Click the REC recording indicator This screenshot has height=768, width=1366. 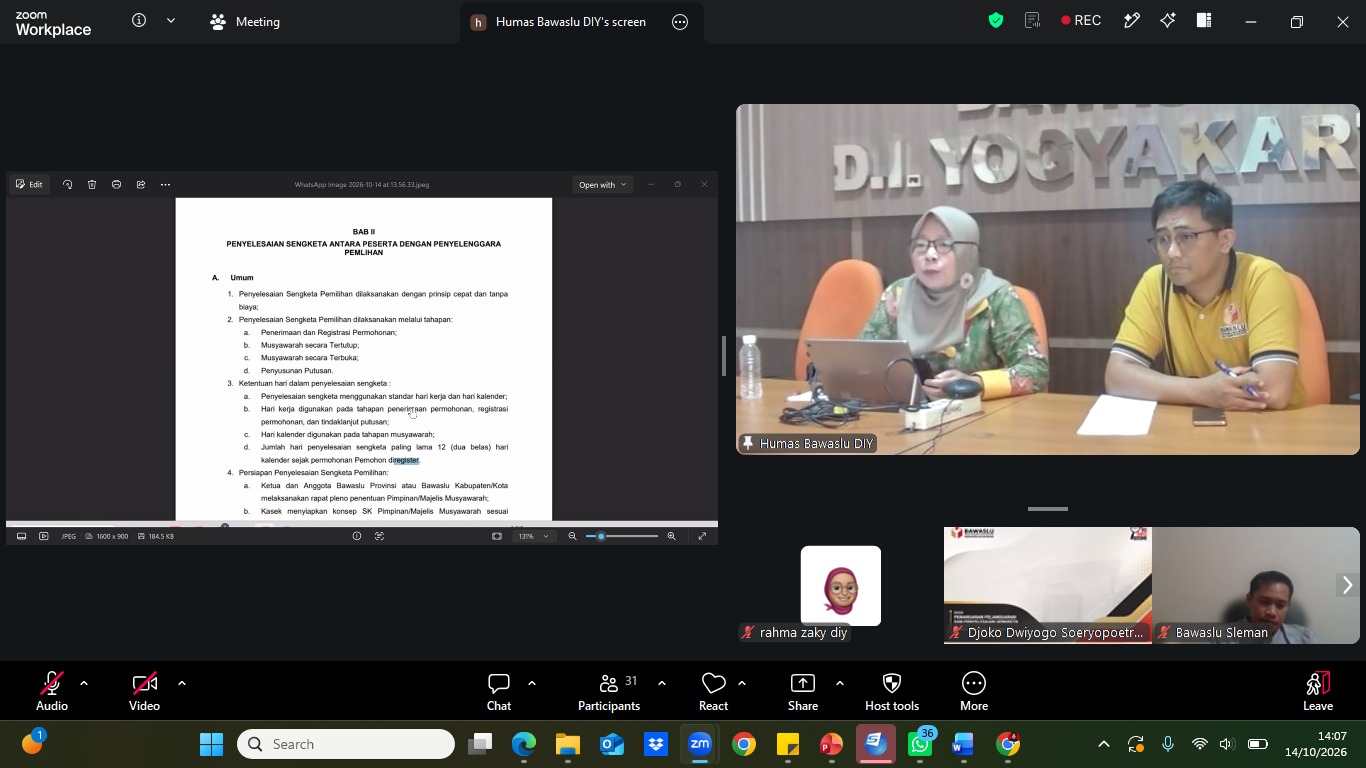[1081, 20]
